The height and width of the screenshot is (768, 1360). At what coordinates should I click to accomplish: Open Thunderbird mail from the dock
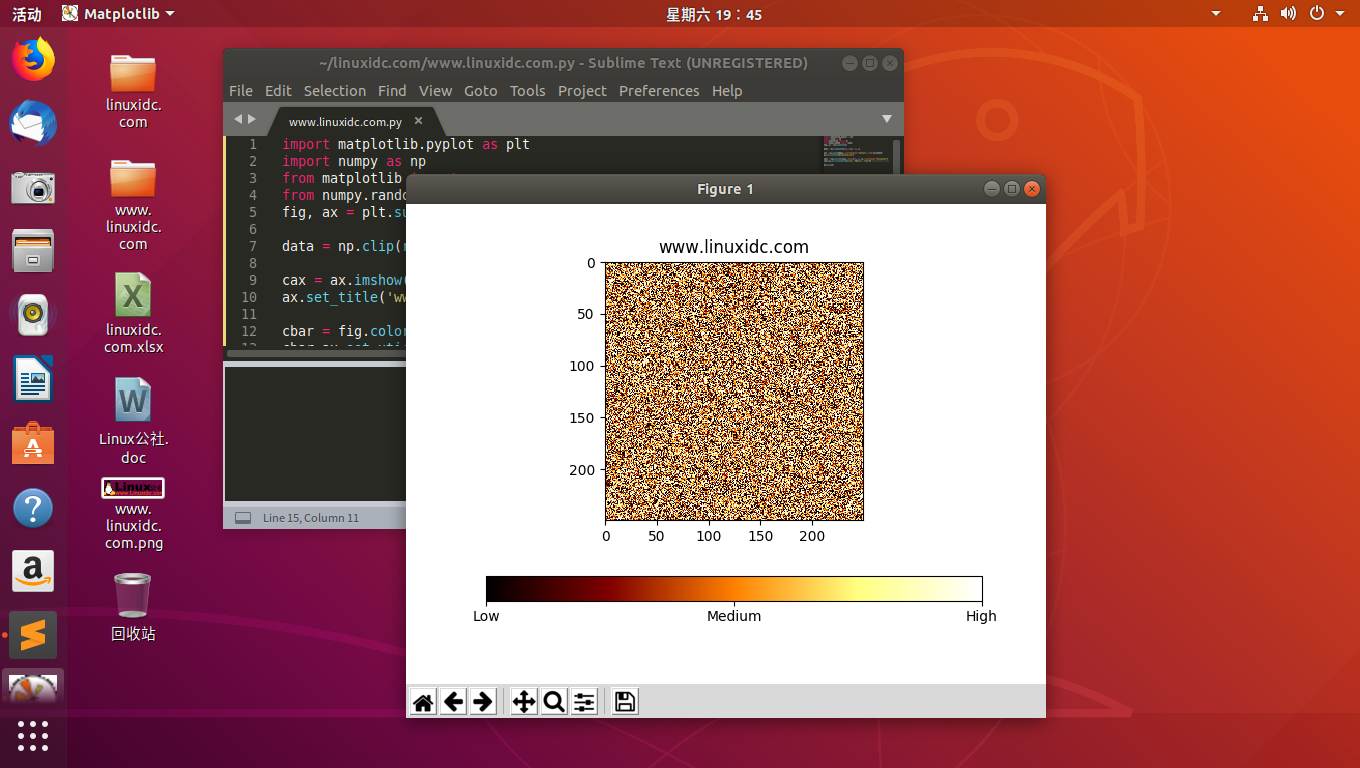[x=33, y=124]
